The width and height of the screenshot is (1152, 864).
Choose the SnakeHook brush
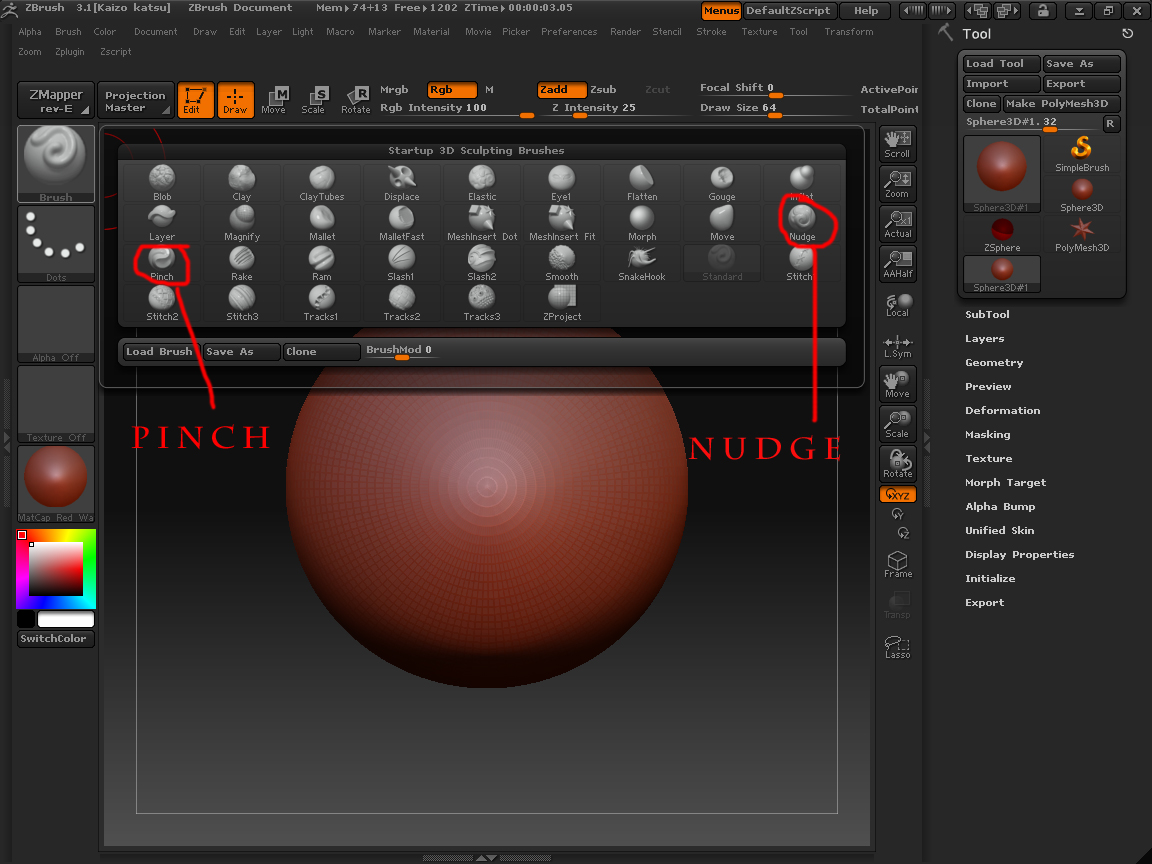(x=641, y=263)
